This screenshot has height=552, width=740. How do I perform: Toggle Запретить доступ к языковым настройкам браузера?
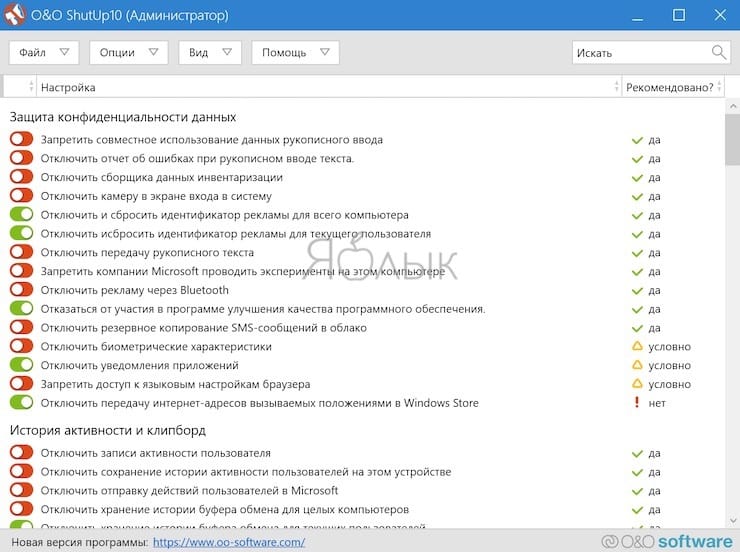(x=21, y=384)
